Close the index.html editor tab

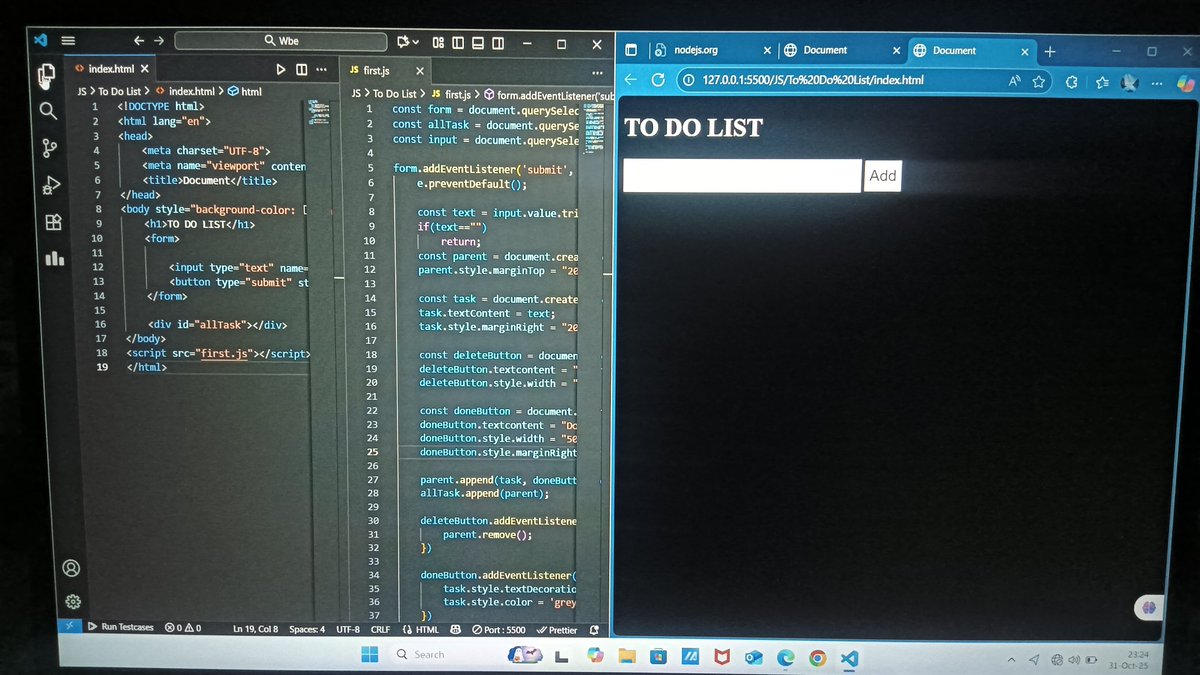click(145, 69)
